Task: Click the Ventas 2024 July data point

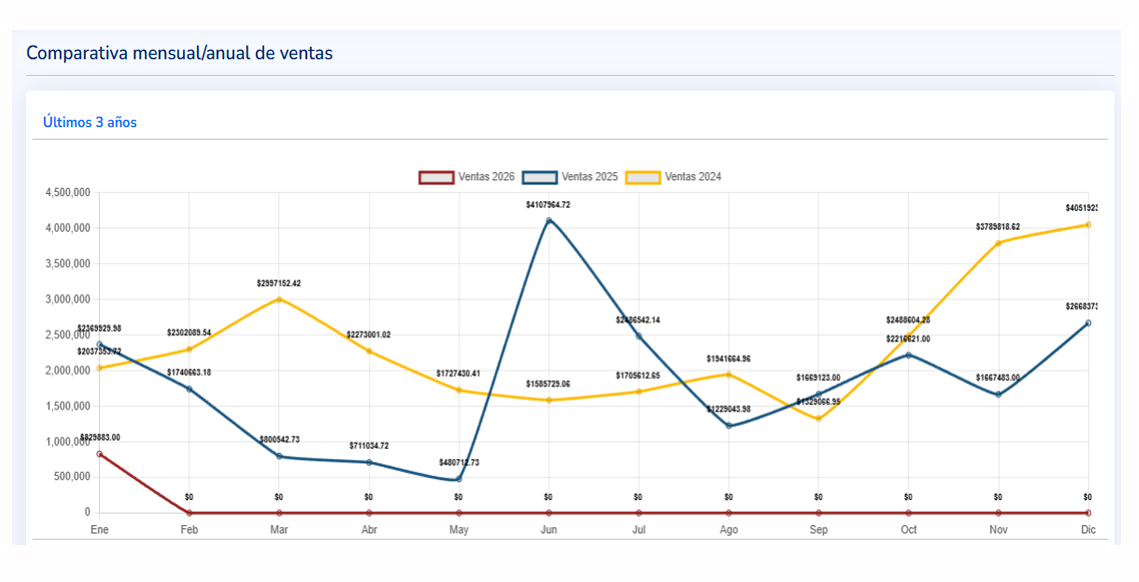Action: 638,391
